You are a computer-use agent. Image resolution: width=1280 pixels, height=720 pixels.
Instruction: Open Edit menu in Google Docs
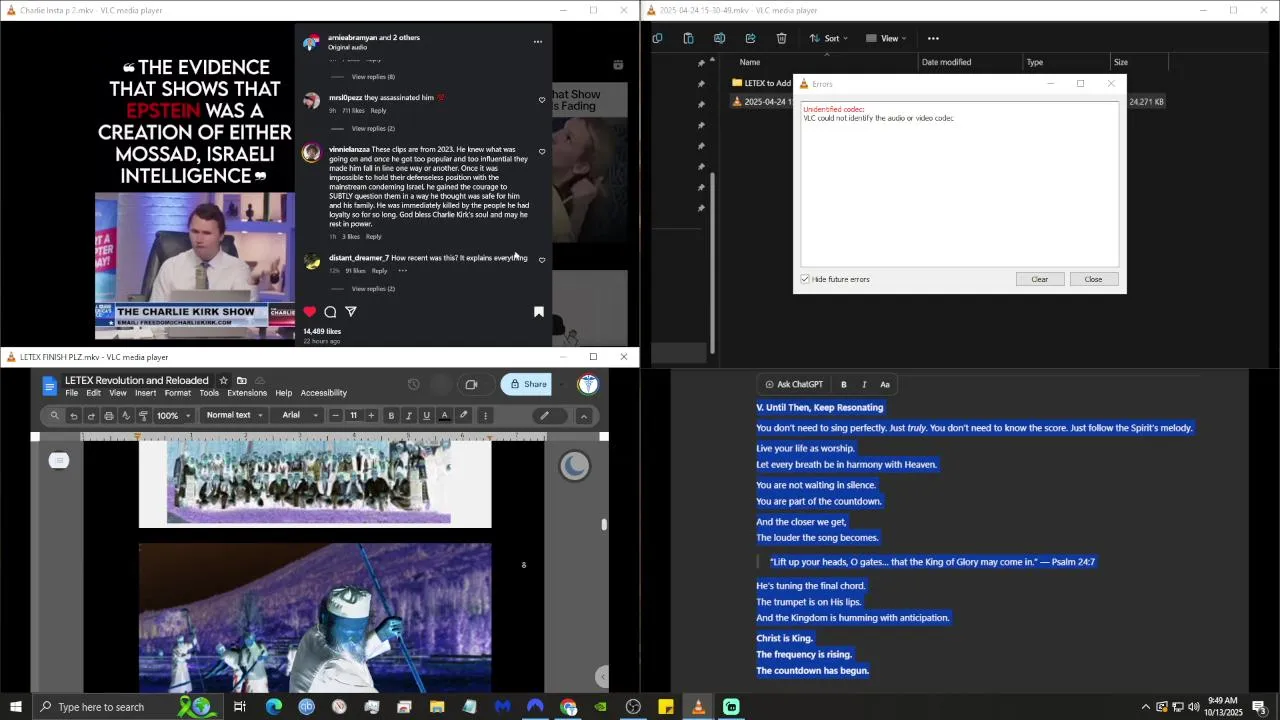(93, 393)
